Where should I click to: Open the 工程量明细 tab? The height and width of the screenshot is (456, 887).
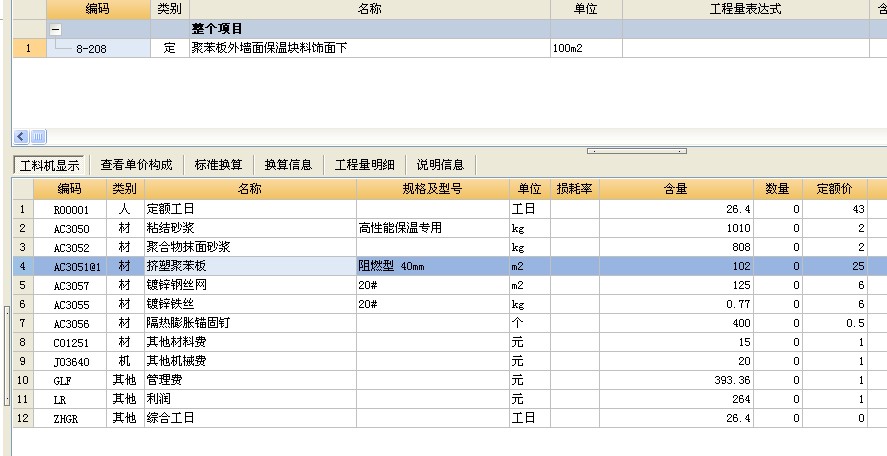[364, 165]
